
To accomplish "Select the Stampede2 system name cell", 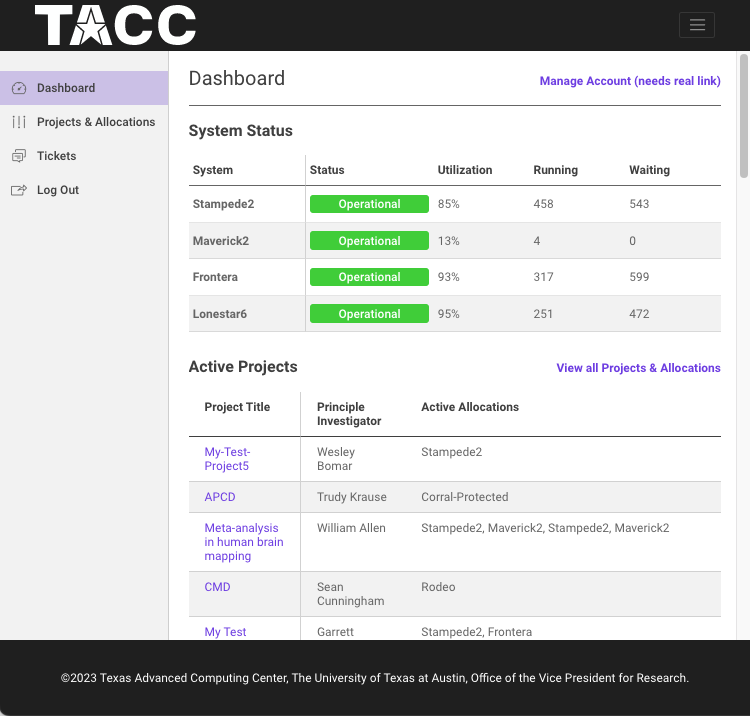I will coord(223,204).
